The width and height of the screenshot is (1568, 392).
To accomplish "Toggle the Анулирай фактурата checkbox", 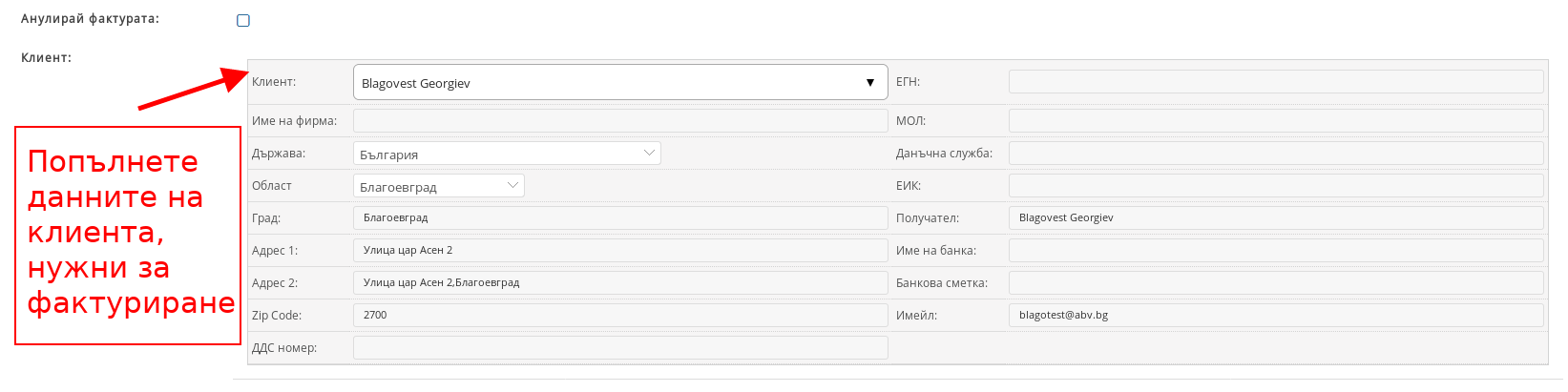I will click(x=243, y=20).
